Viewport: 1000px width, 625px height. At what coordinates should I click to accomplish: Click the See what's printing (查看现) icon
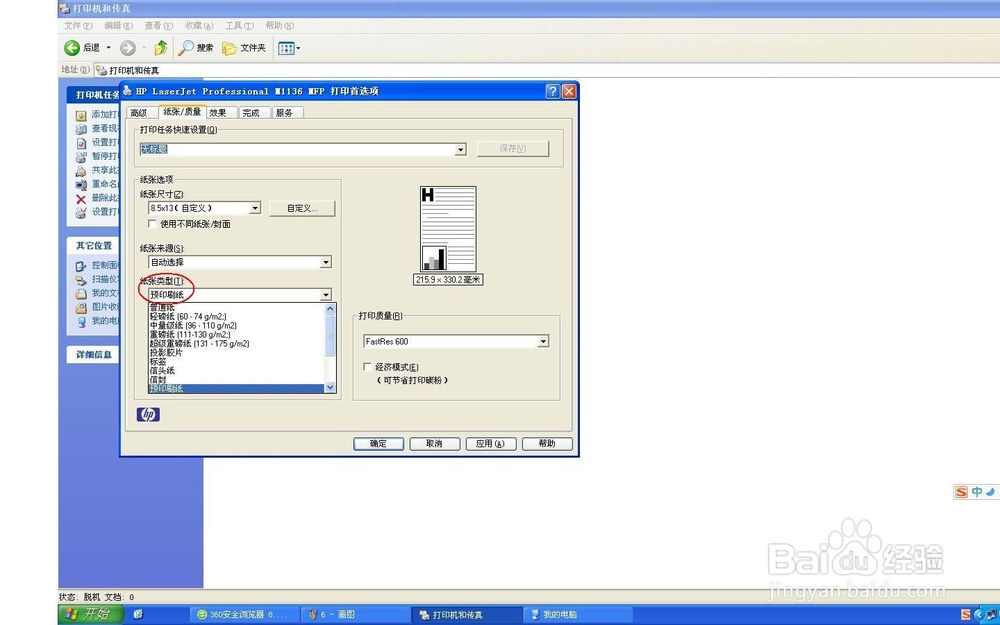[81, 129]
